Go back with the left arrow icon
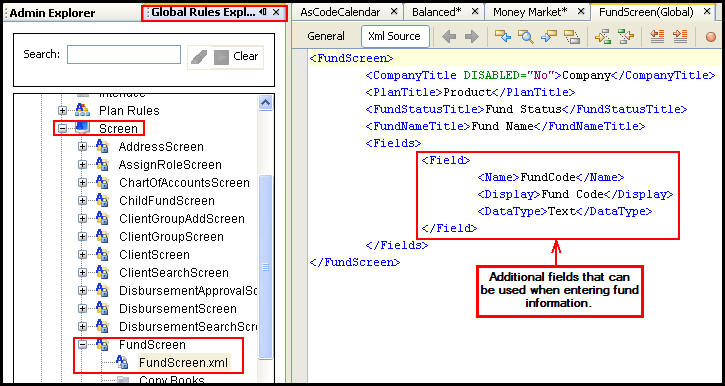The image size is (725, 386). pos(449,37)
